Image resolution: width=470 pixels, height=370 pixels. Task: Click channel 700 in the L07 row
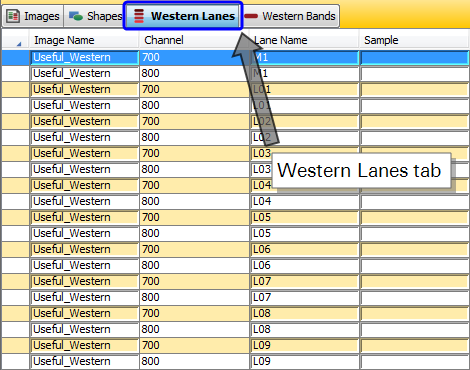pos(194,281)
